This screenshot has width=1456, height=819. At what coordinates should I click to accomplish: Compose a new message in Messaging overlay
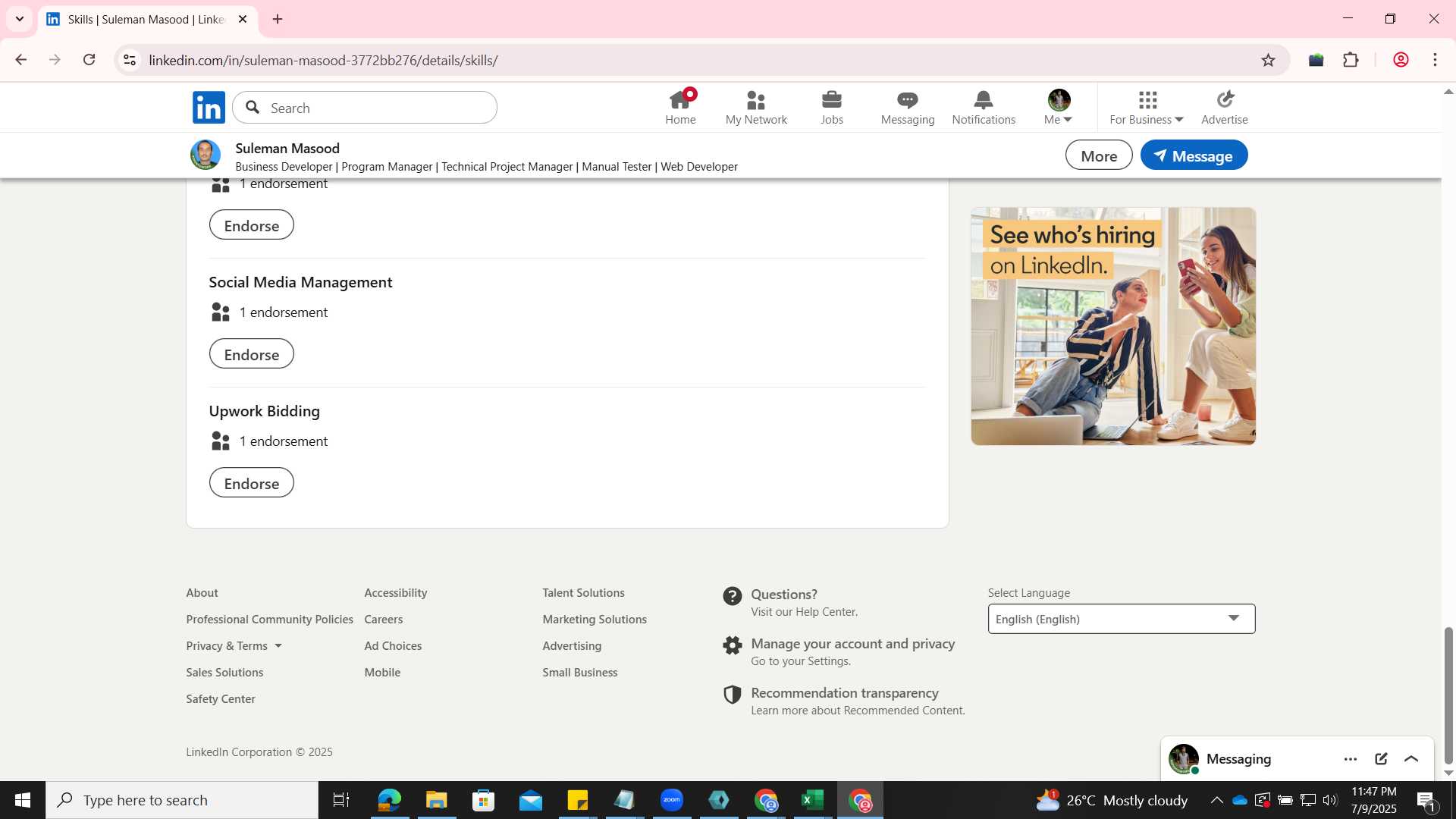tap(1381, 759)
